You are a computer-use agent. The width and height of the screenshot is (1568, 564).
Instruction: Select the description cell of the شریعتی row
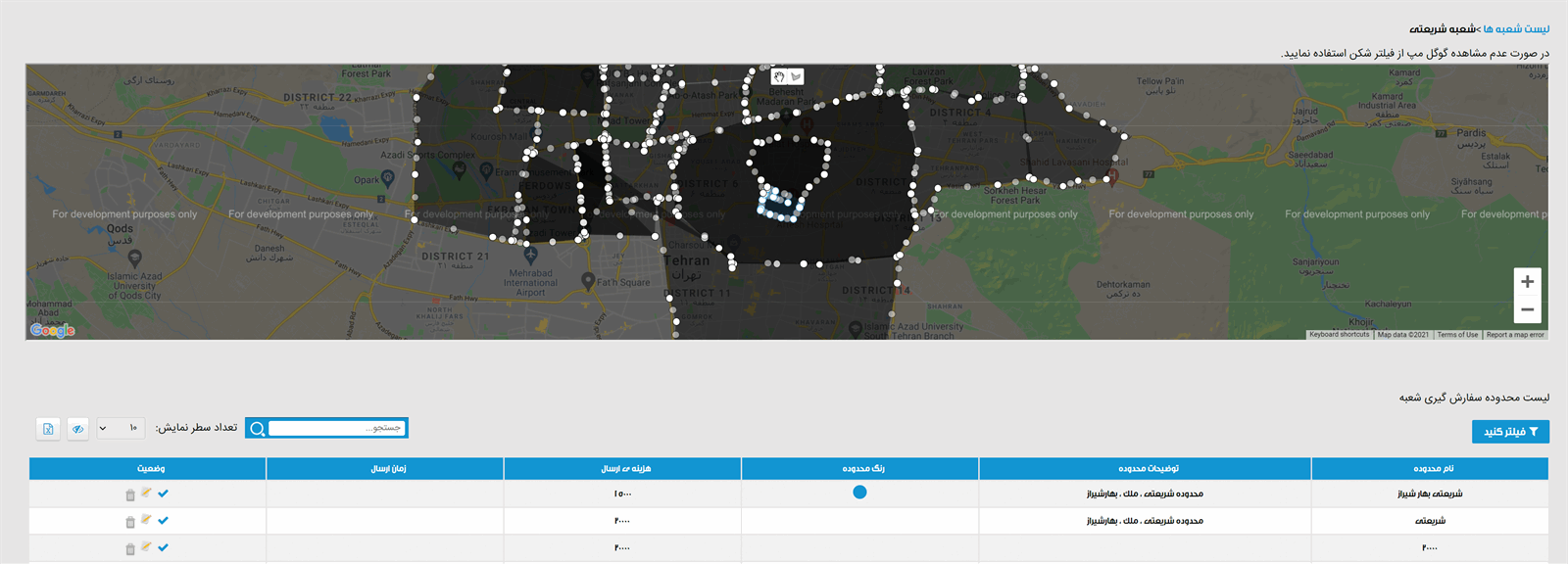1146,521
